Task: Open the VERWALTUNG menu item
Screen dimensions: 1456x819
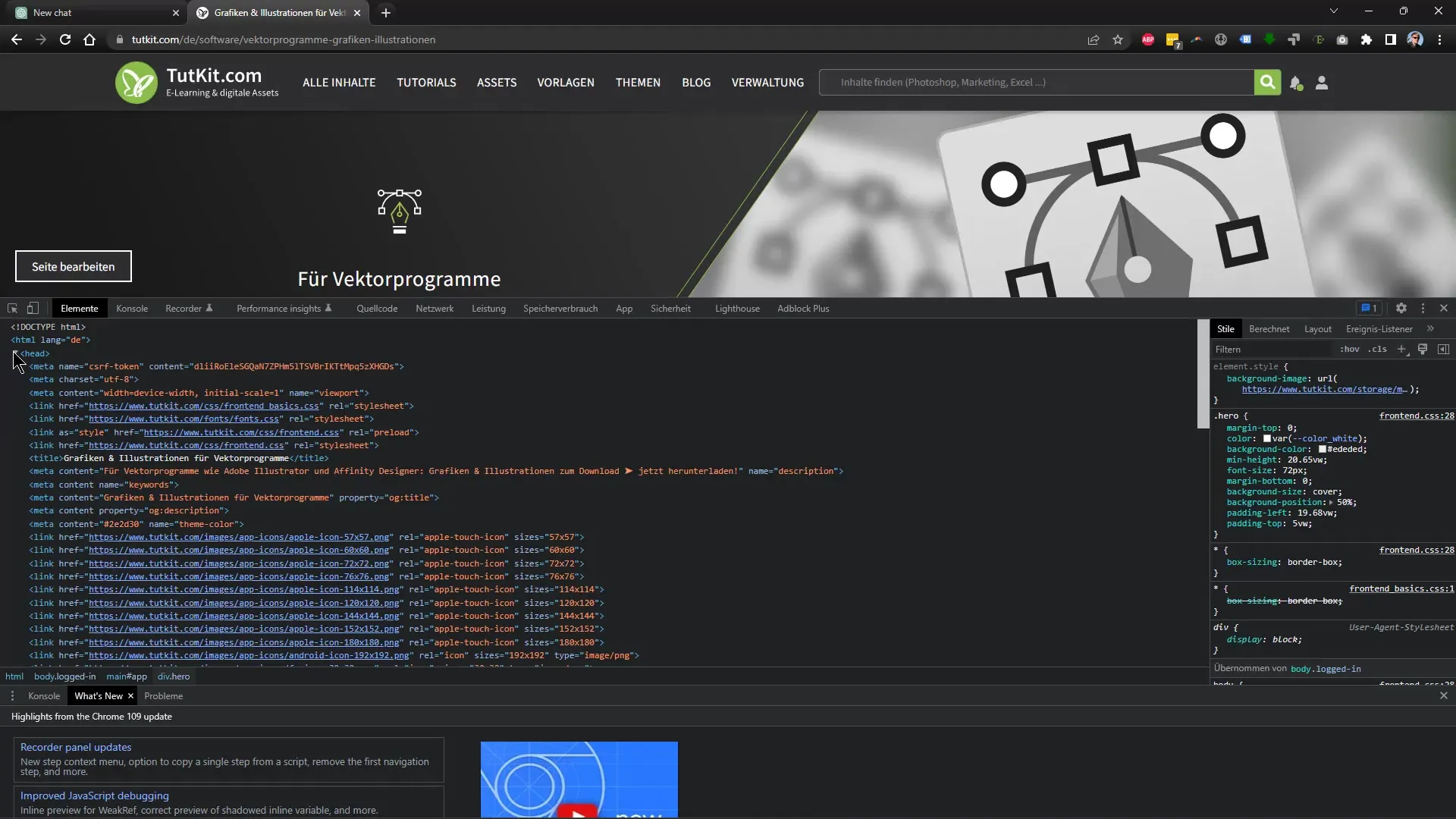Action: click(x=767, y=83)
